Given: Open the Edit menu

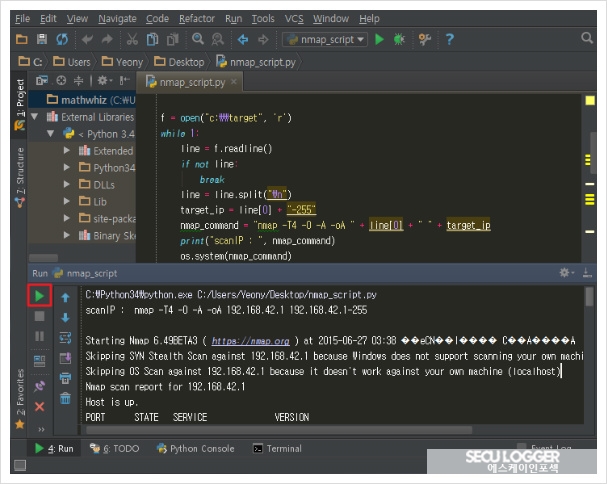Looking at the screenshot, I should 48,19.
